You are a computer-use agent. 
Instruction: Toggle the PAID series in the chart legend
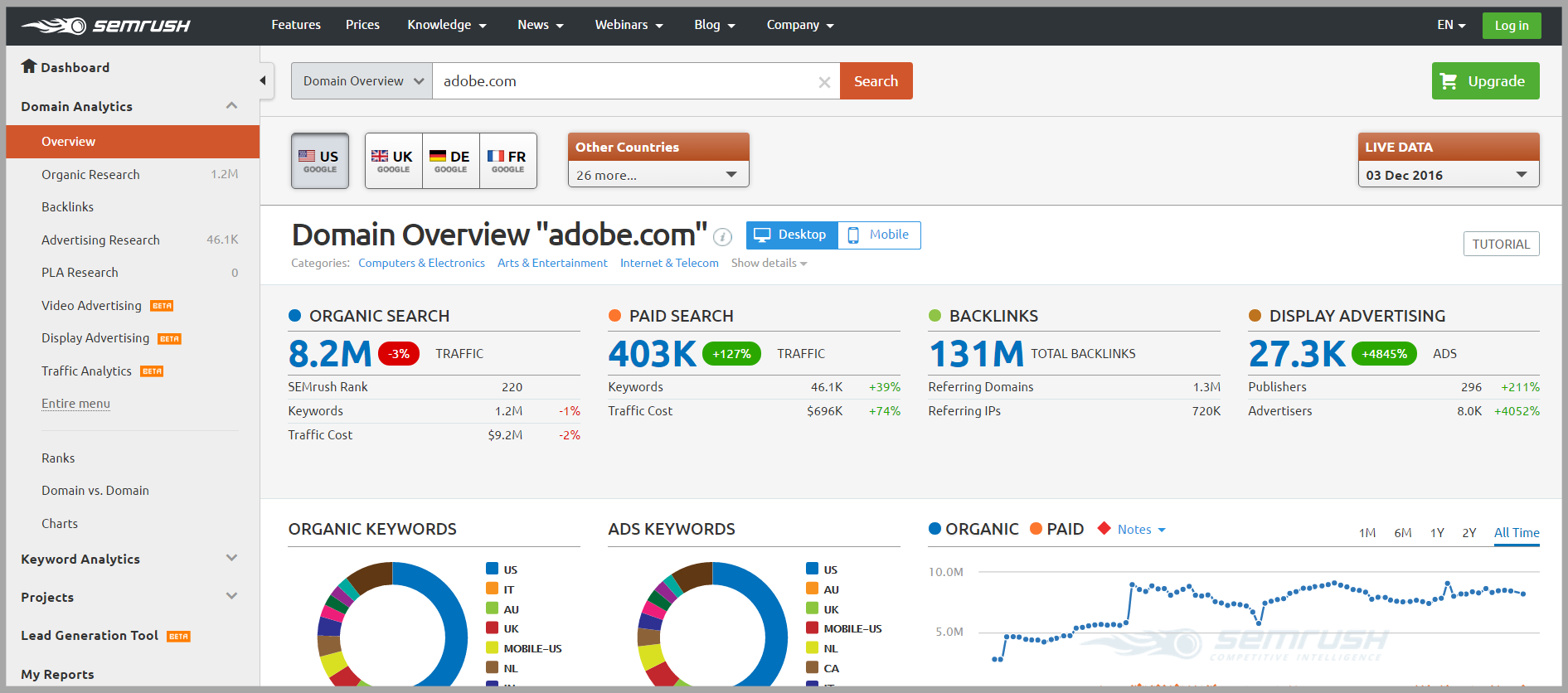(1056, 529)
